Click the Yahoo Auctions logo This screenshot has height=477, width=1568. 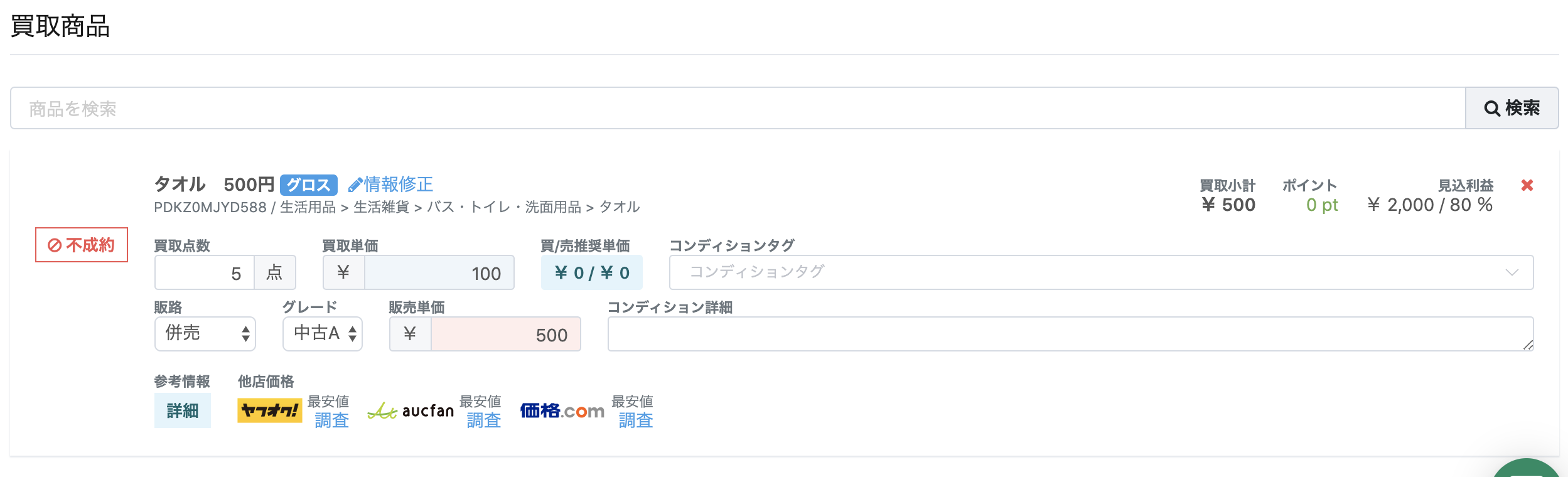(x=269, y=410)
